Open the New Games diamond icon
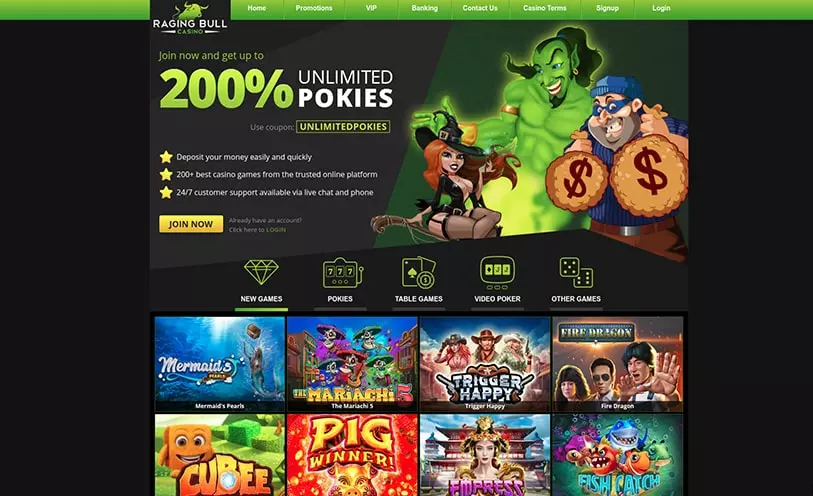813x496 pixels. (261, 272)
